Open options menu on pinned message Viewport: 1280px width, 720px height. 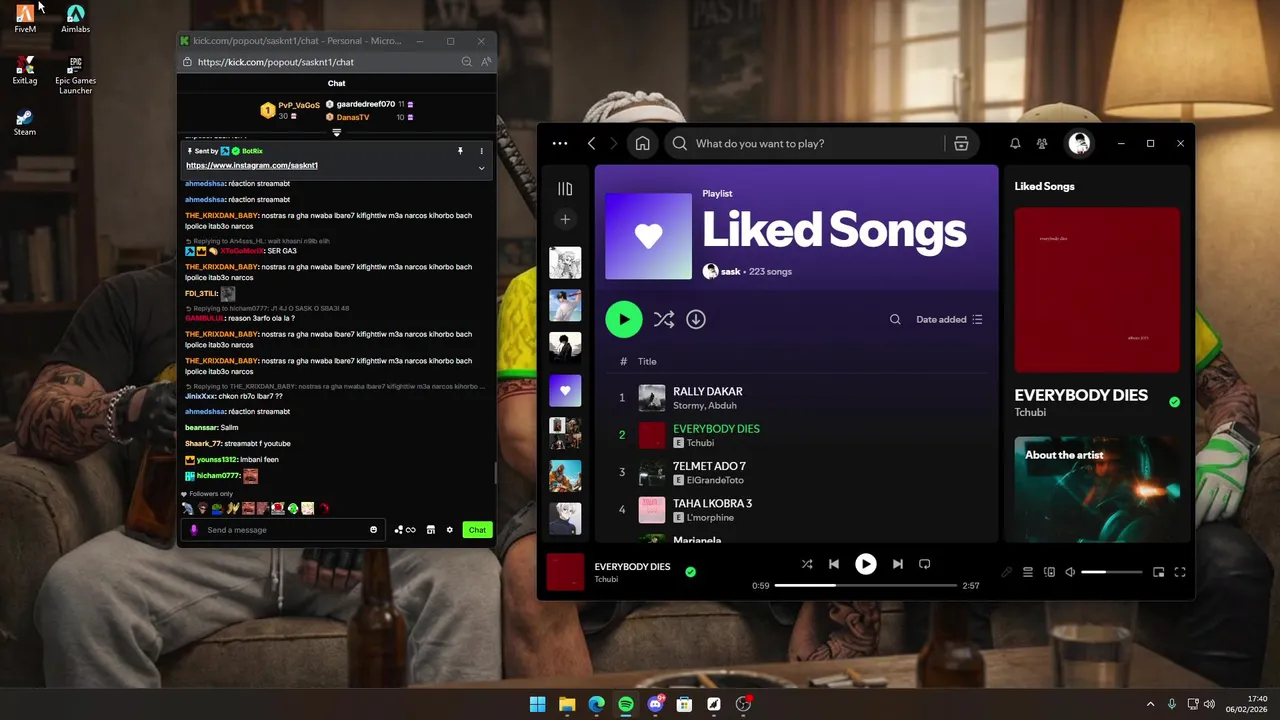481,151
